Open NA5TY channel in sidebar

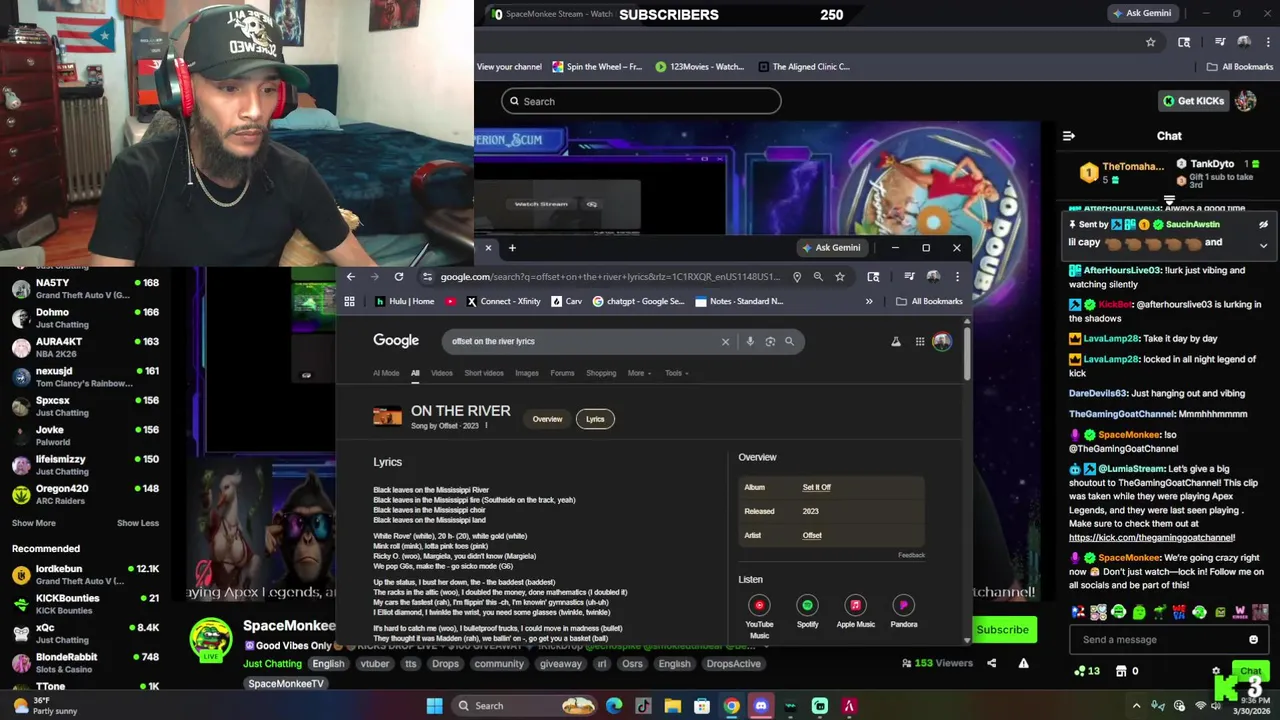click(x=85, y=289)
